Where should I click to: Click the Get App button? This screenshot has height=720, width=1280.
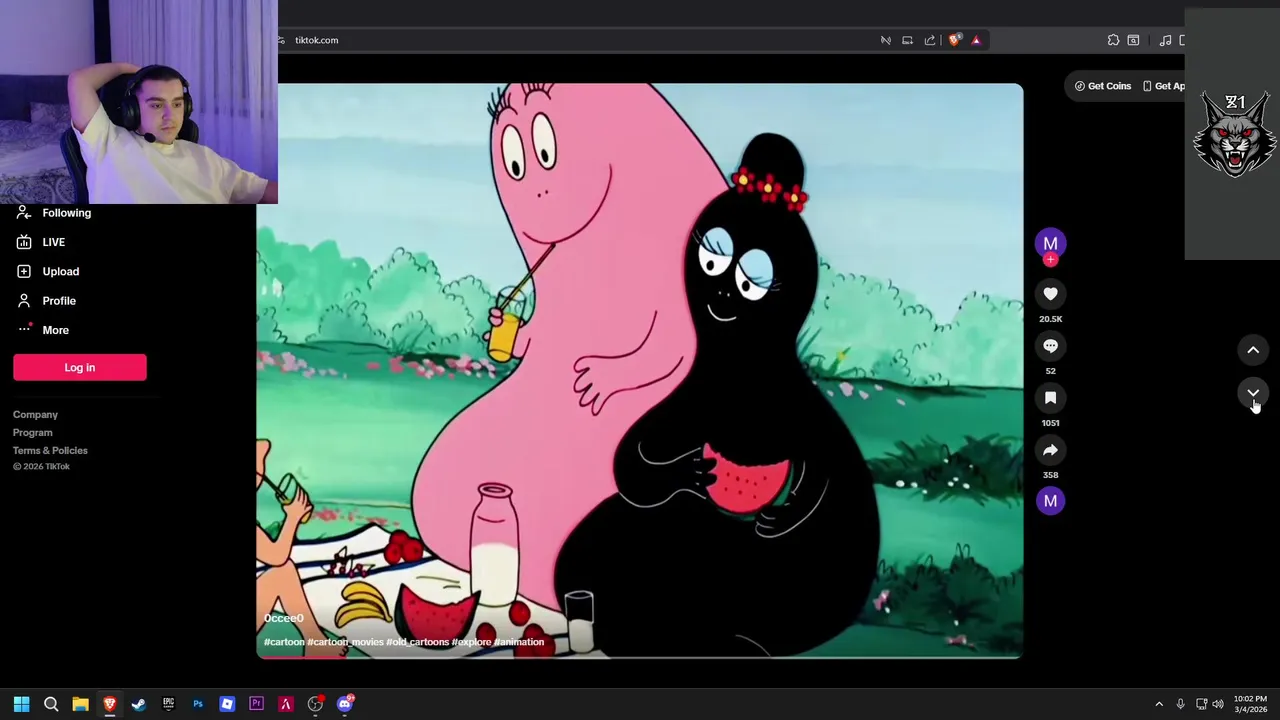(x=1165, y=86)
